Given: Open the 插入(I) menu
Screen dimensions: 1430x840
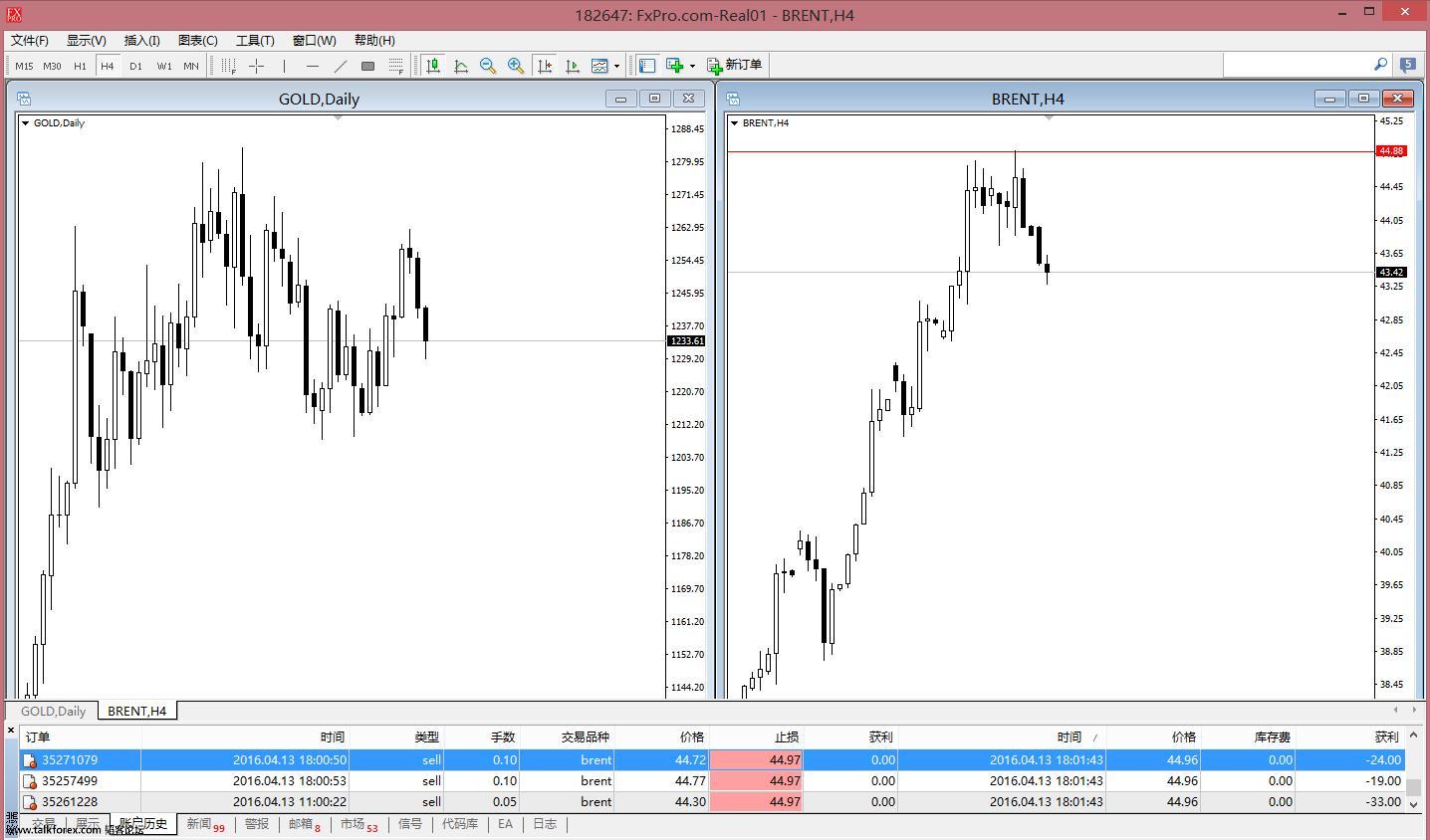Looking at the screenshot, I should (x=142, y=40).
